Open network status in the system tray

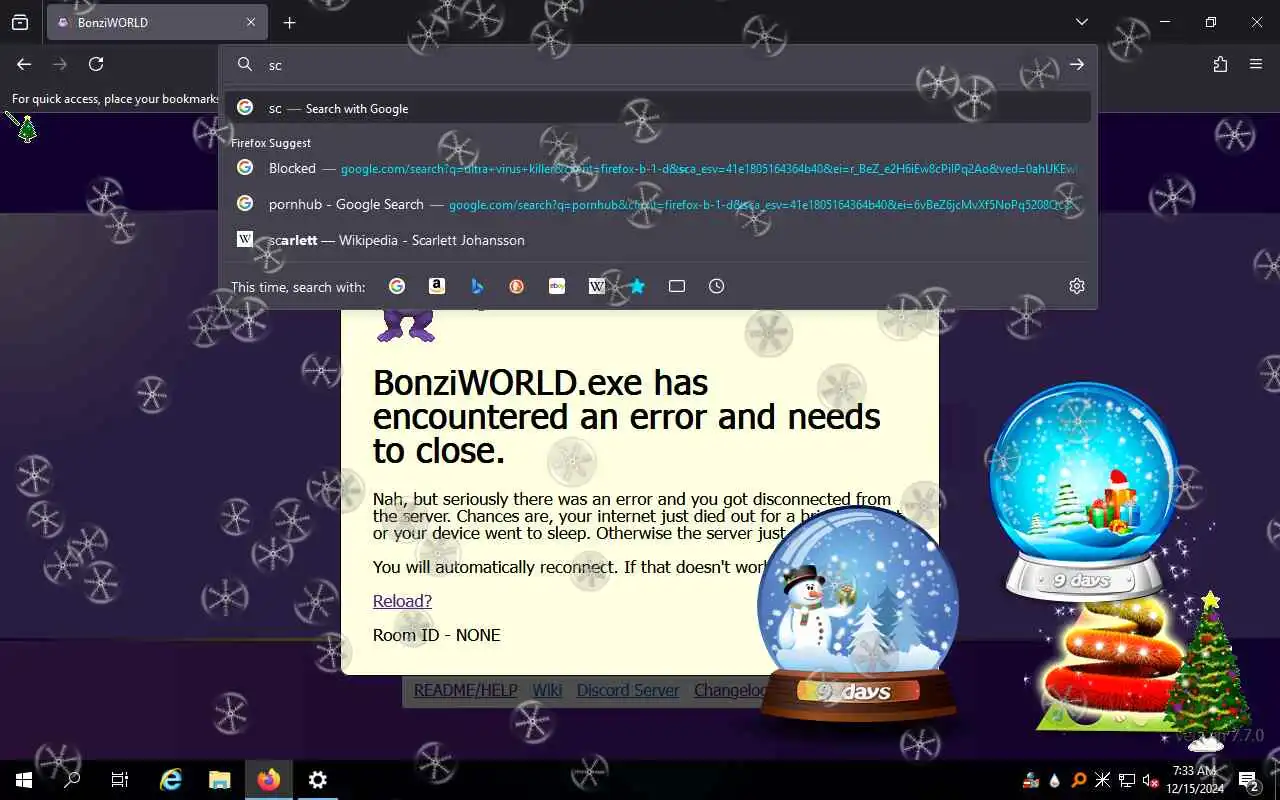pyautogui.click(x=1127, y=780)
